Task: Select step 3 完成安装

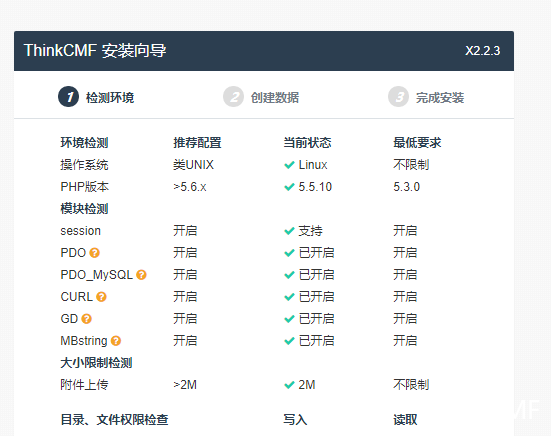Action: pos(426,97)
